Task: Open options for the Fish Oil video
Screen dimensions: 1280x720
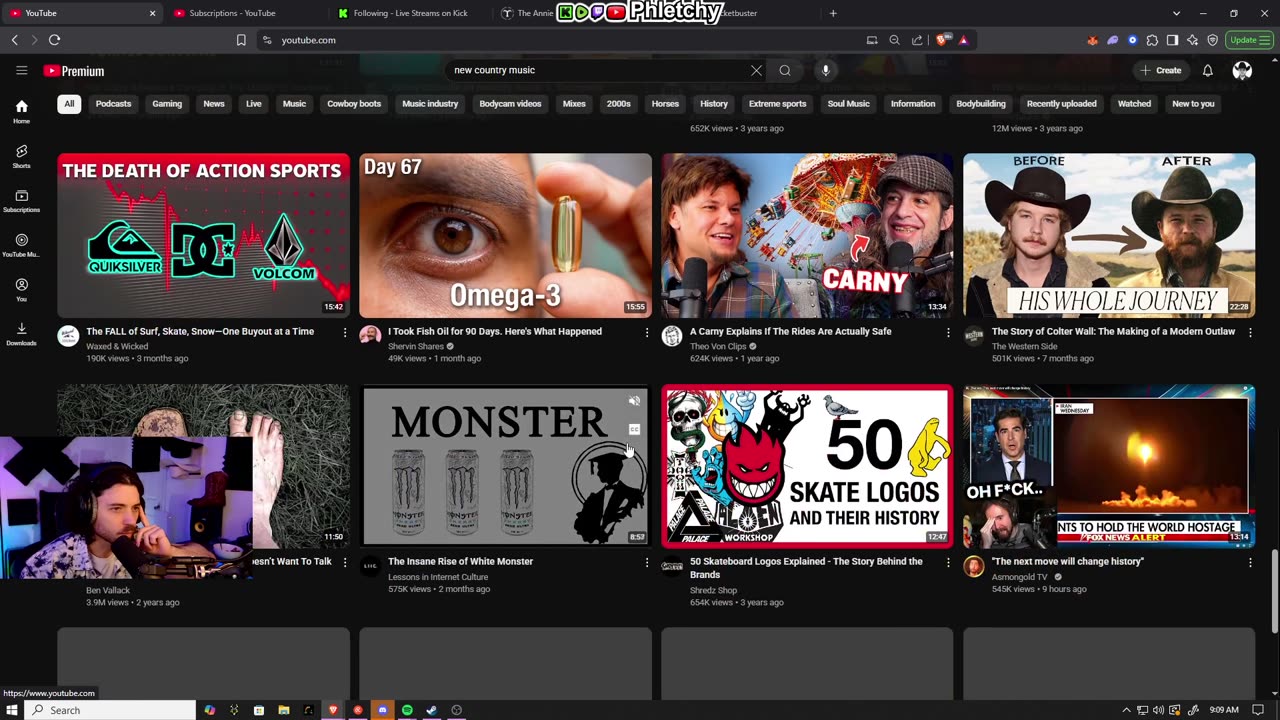Action: tap(647, 332)
